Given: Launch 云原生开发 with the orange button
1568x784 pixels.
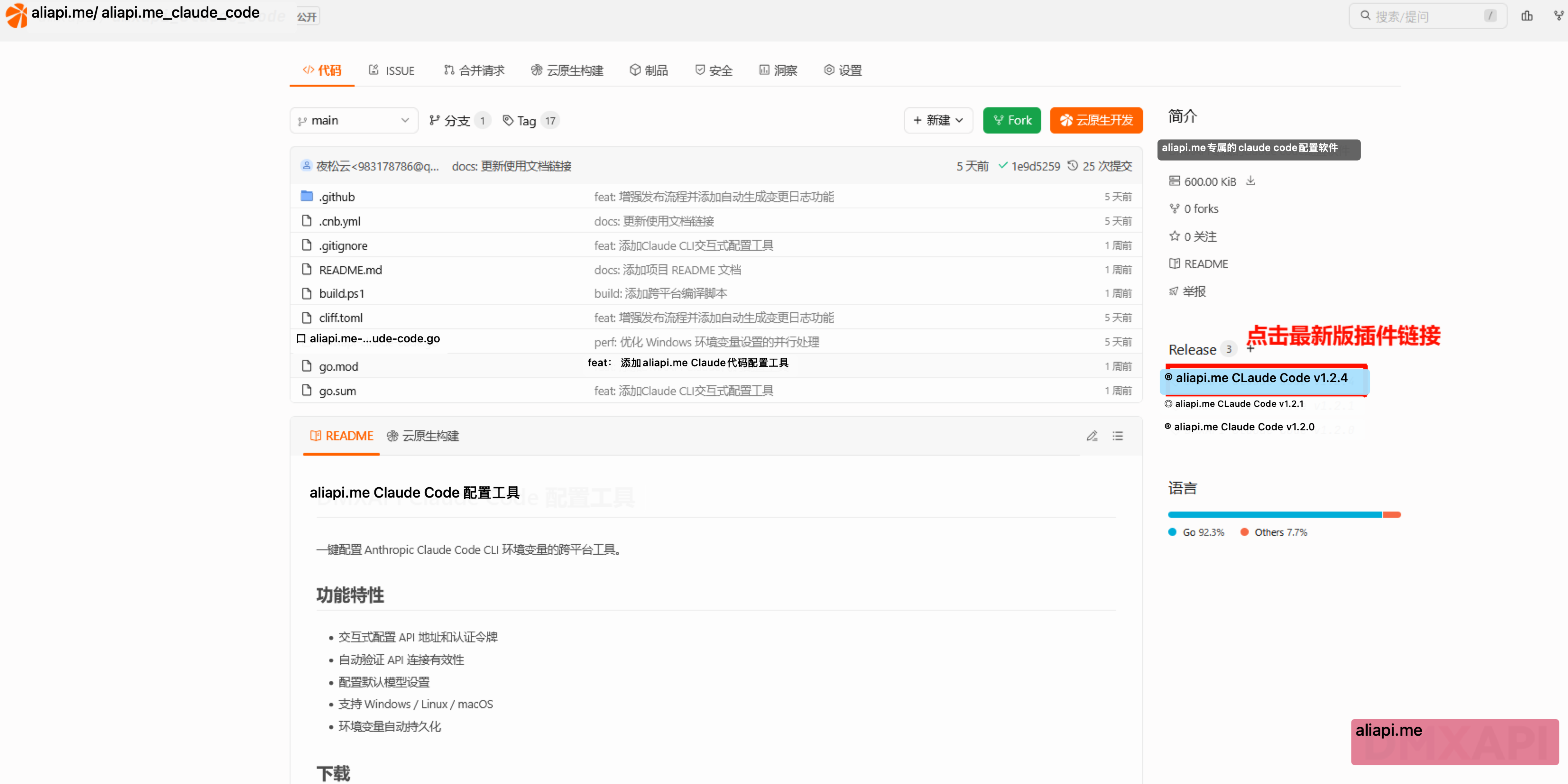Looking at the screenshot, I should (x=1096, y=120).
